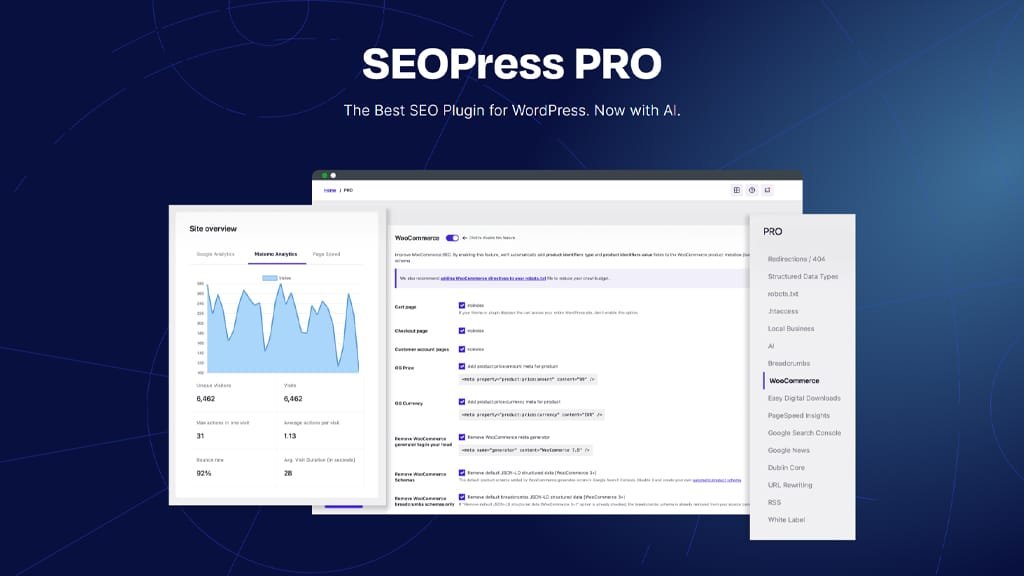The image size is (1024, 576).
Task: Toggle the OG Currency meta checkbox
Action: coord(462,402)
